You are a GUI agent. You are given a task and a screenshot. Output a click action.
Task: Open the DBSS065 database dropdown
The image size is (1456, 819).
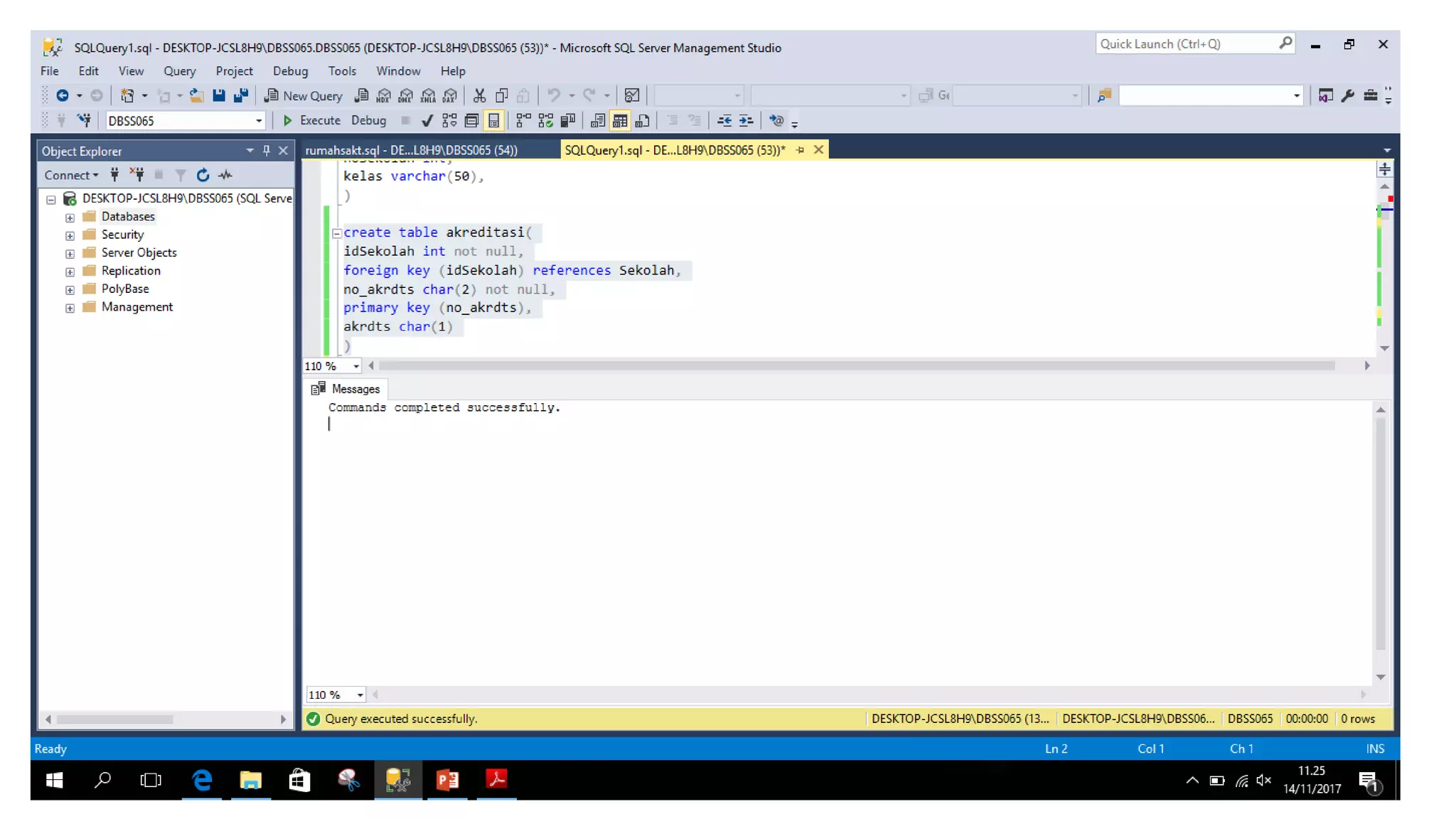pos(259,121)
